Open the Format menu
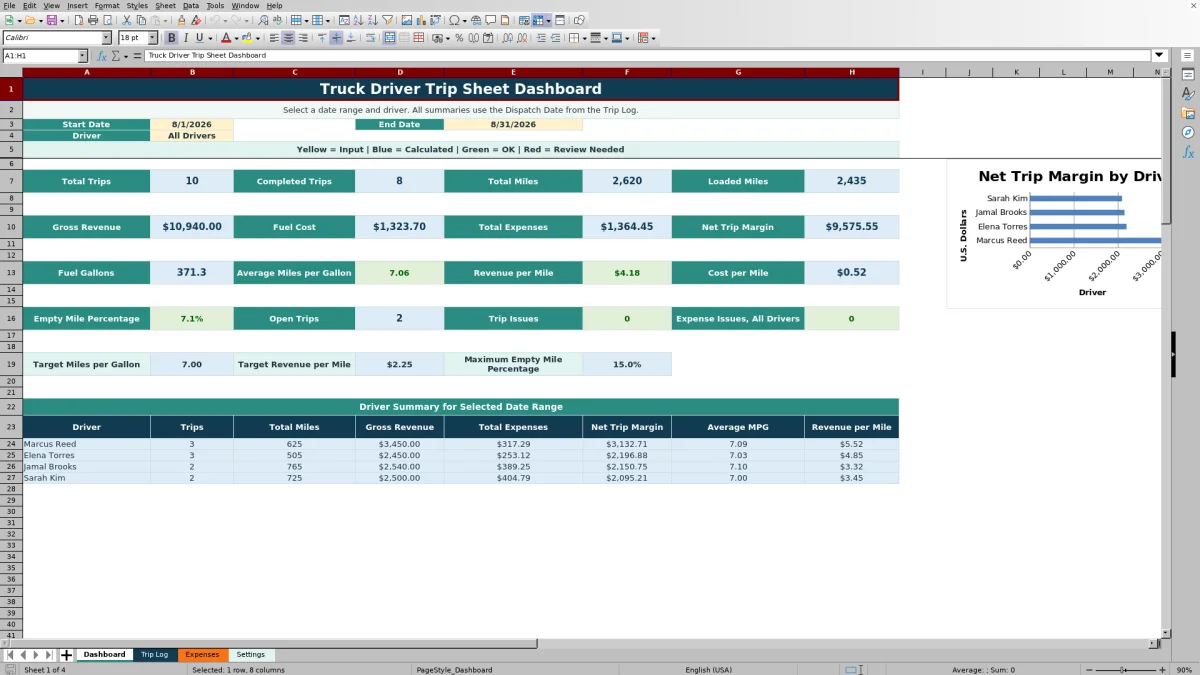Viewport: 1200px width, 675px height. (x=106, y=6)
